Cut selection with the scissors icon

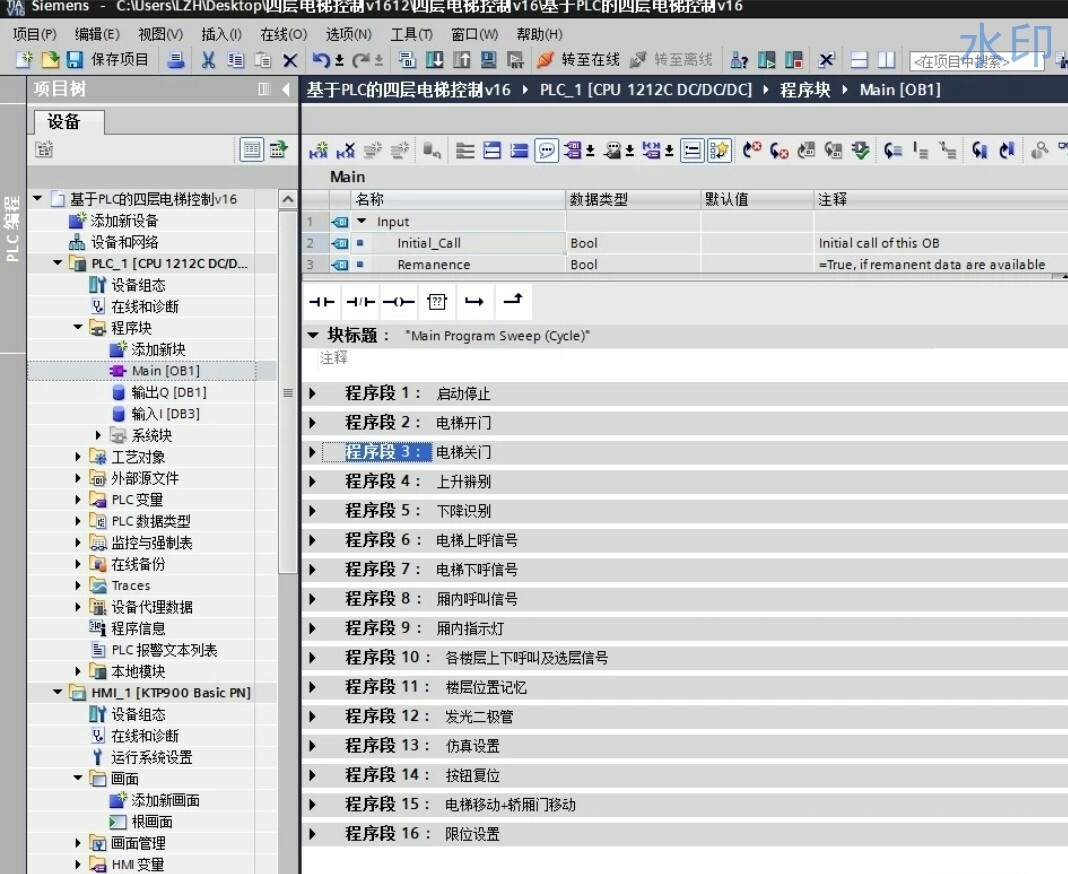208,60
